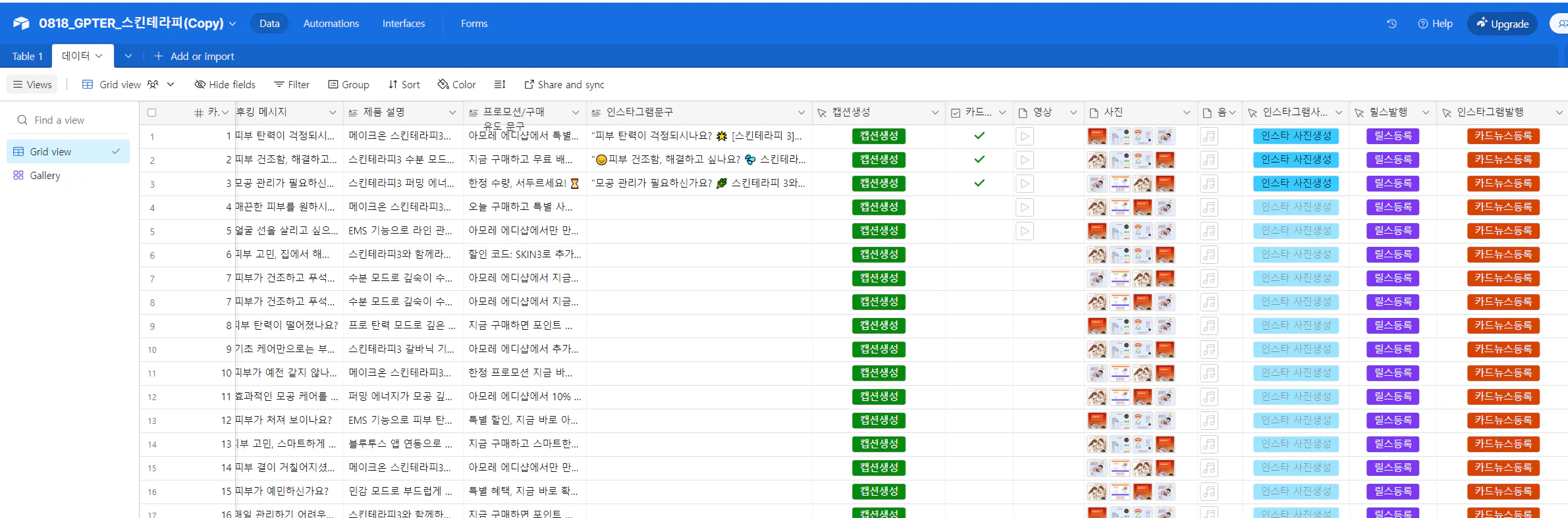This screenshot has width=1568, height=518.
Task: Select the Table 1 tab
Action: point(27,56)
